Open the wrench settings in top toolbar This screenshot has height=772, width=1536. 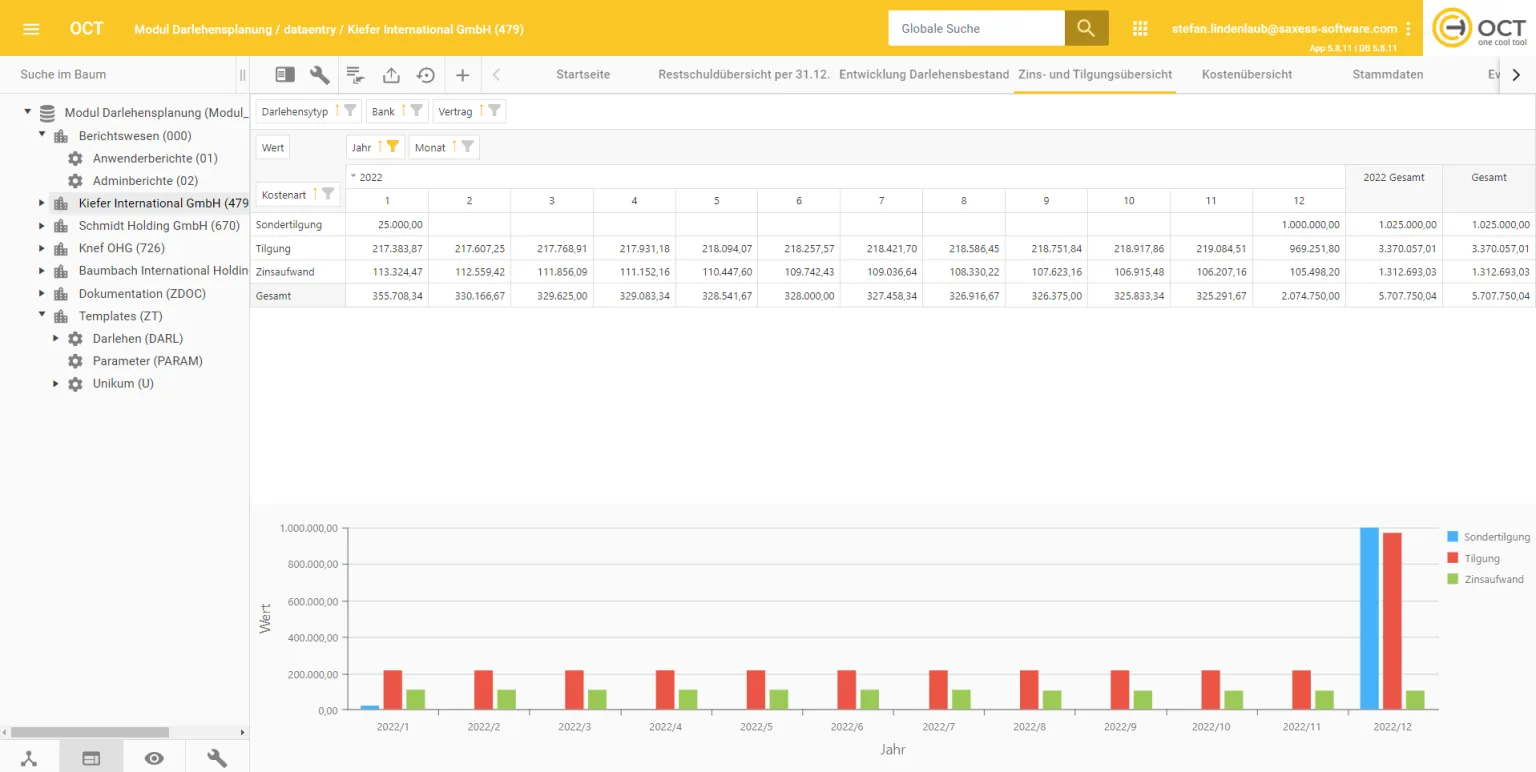(320, 75)
